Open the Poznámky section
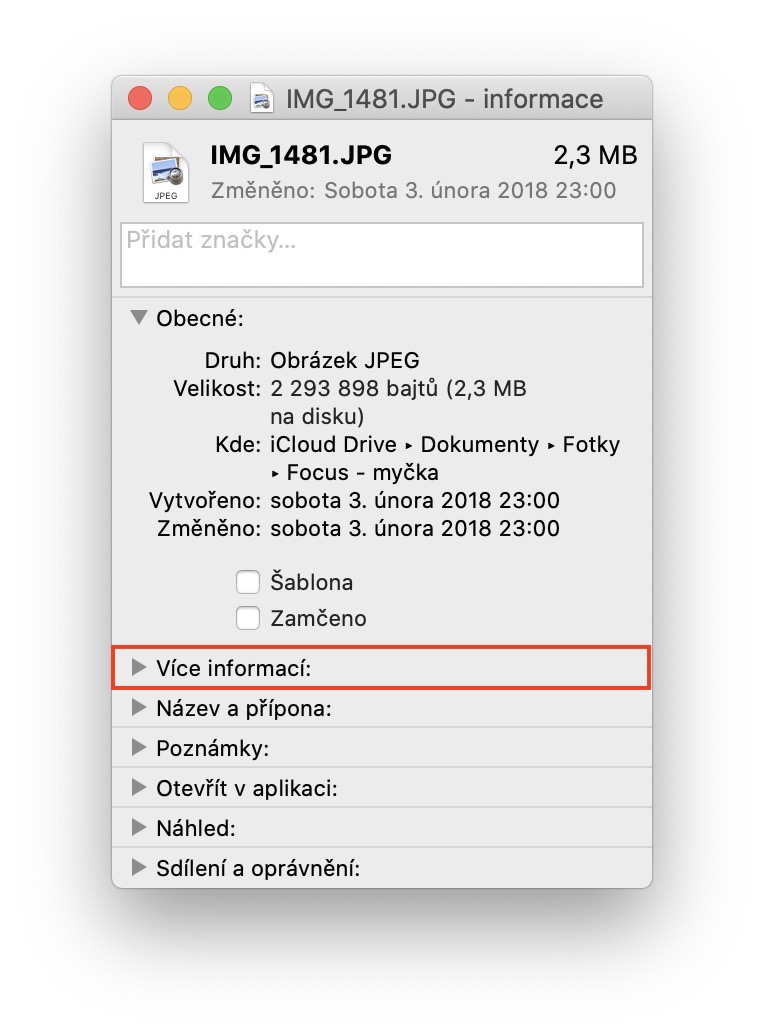Viewport: 764px width, 1036px height. click(x=139, y=748)
